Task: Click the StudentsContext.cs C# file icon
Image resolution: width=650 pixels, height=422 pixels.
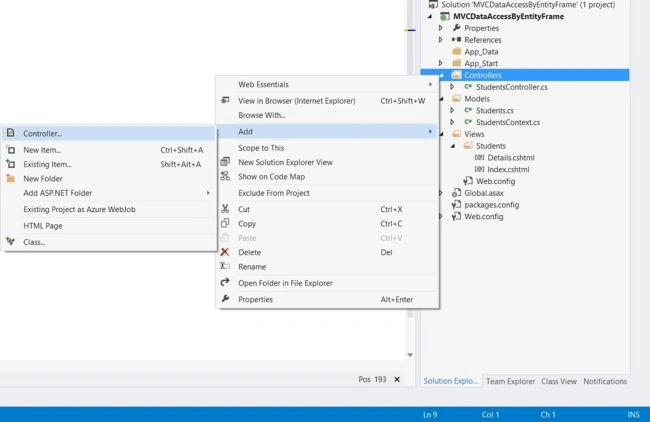Action: (x=468, y=122)
